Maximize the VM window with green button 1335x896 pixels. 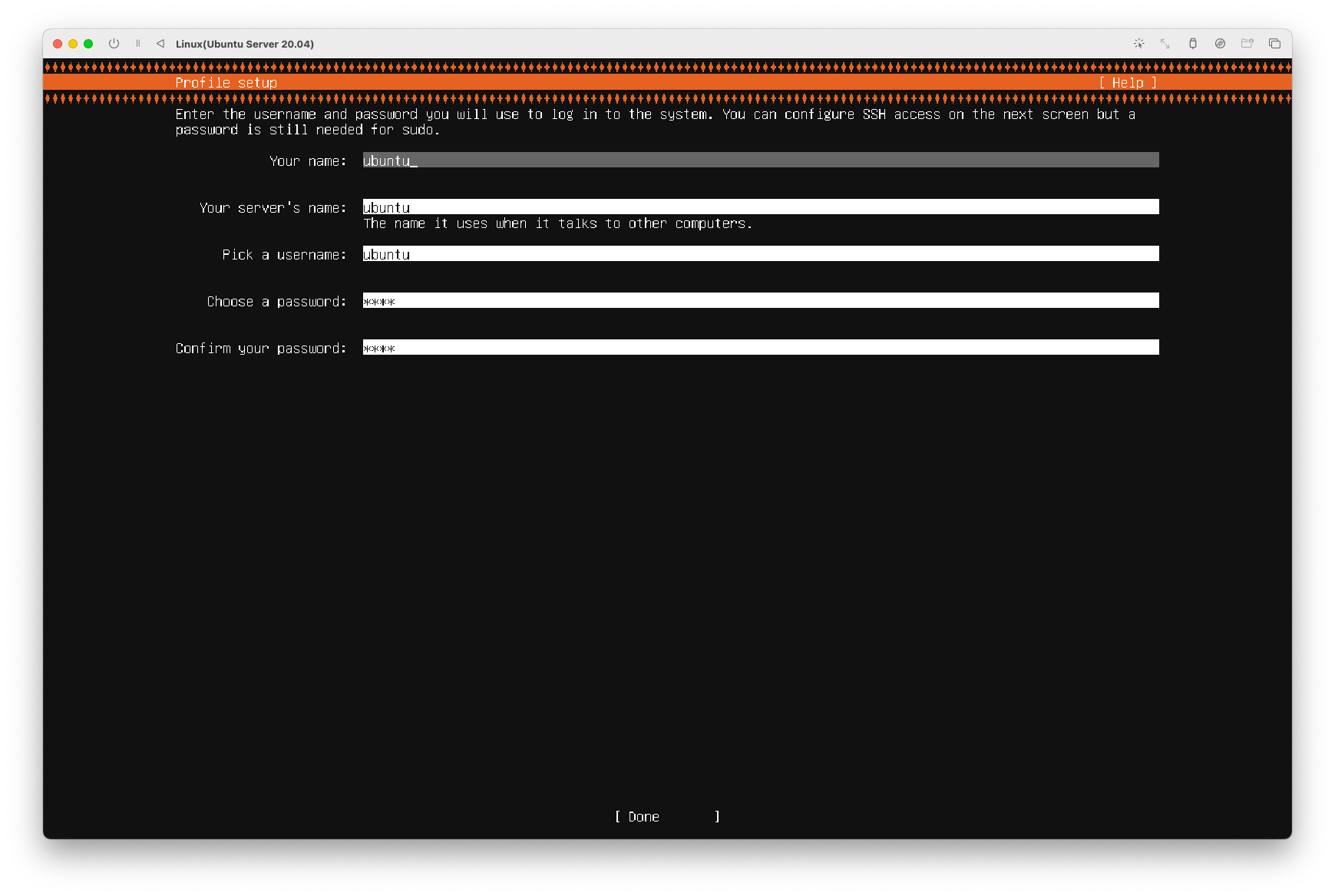tap(88, 44)
